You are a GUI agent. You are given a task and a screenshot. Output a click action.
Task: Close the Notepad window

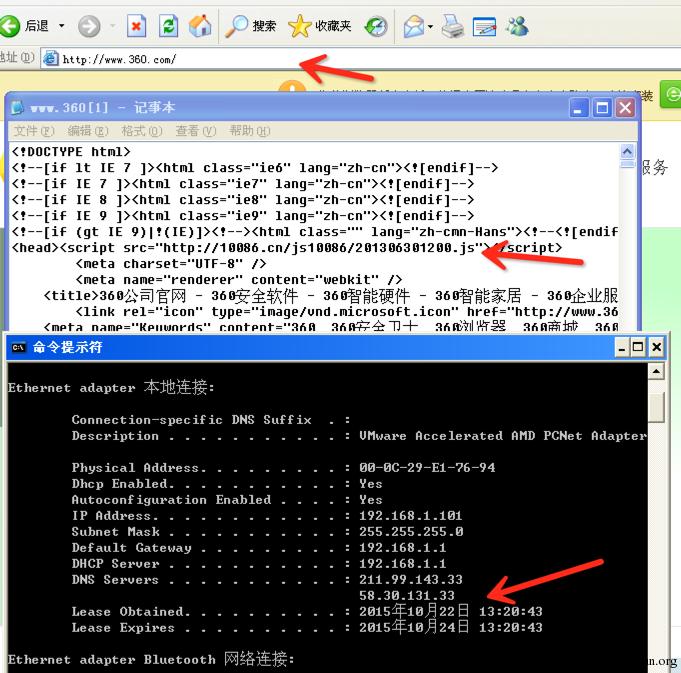625,108
